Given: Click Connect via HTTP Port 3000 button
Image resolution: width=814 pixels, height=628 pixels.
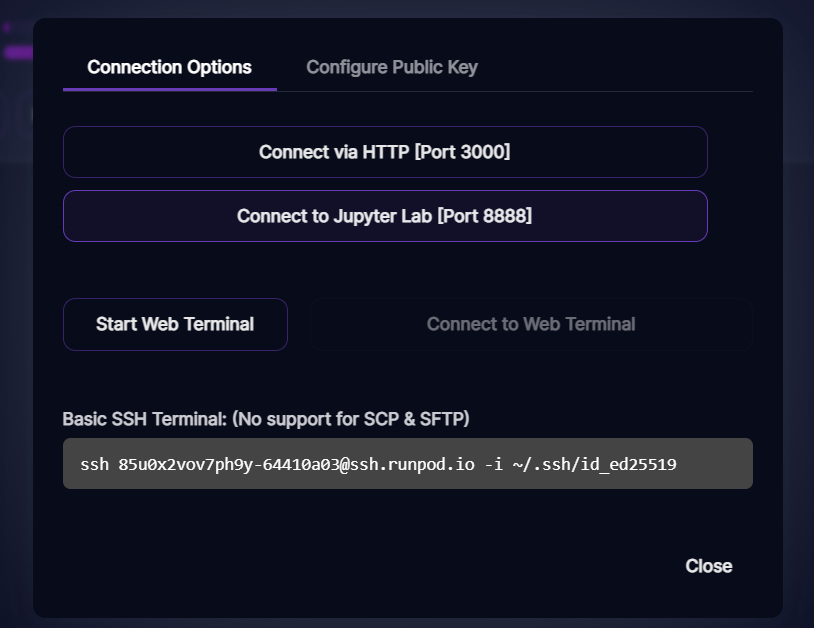Looking at the screenshot, I should tap(385, 152).
